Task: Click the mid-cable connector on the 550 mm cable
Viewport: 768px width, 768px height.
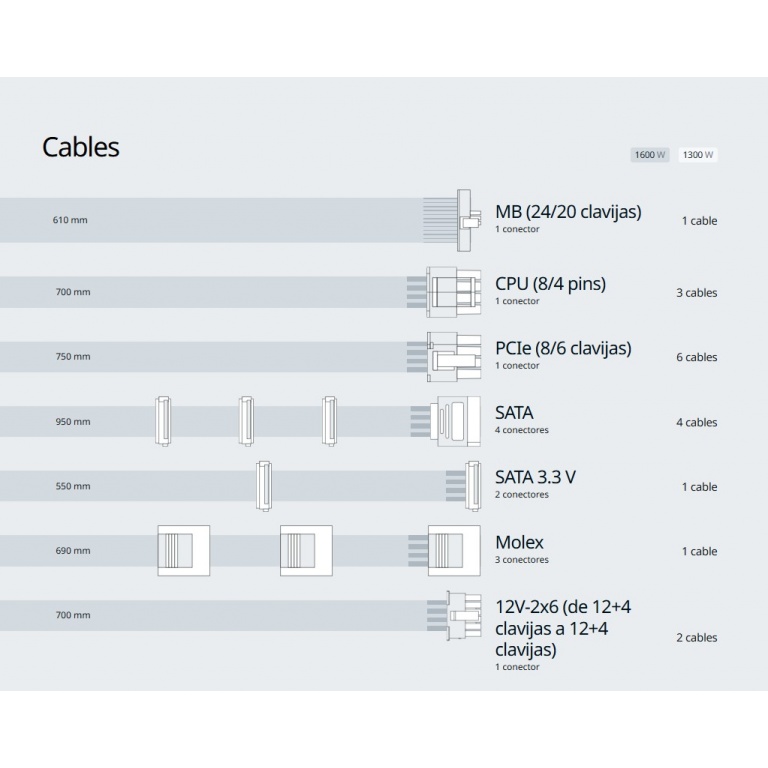Action: click(x=264, y=486)
